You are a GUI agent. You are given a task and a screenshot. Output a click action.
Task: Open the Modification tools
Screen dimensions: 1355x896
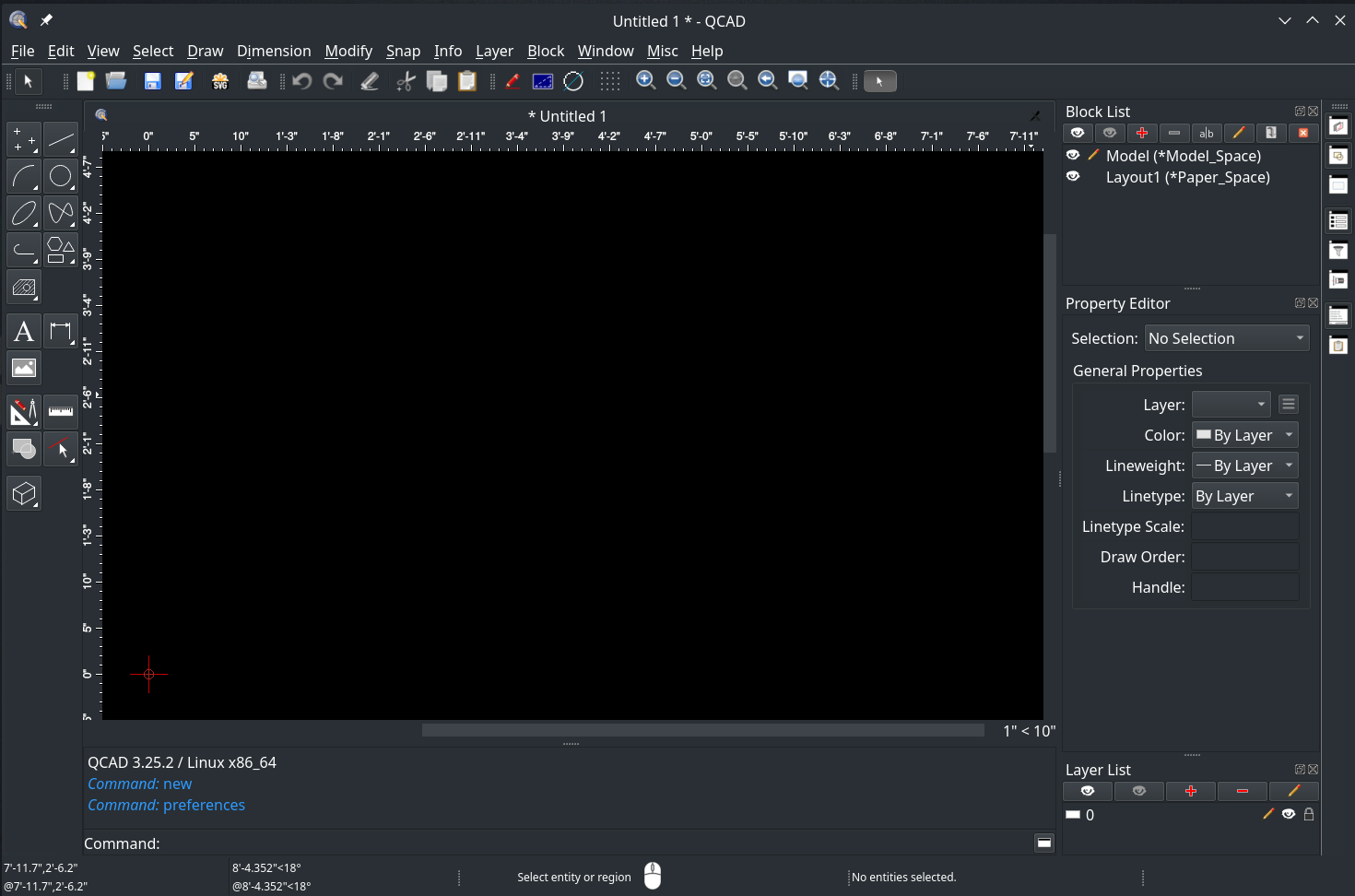pos(24,412)
